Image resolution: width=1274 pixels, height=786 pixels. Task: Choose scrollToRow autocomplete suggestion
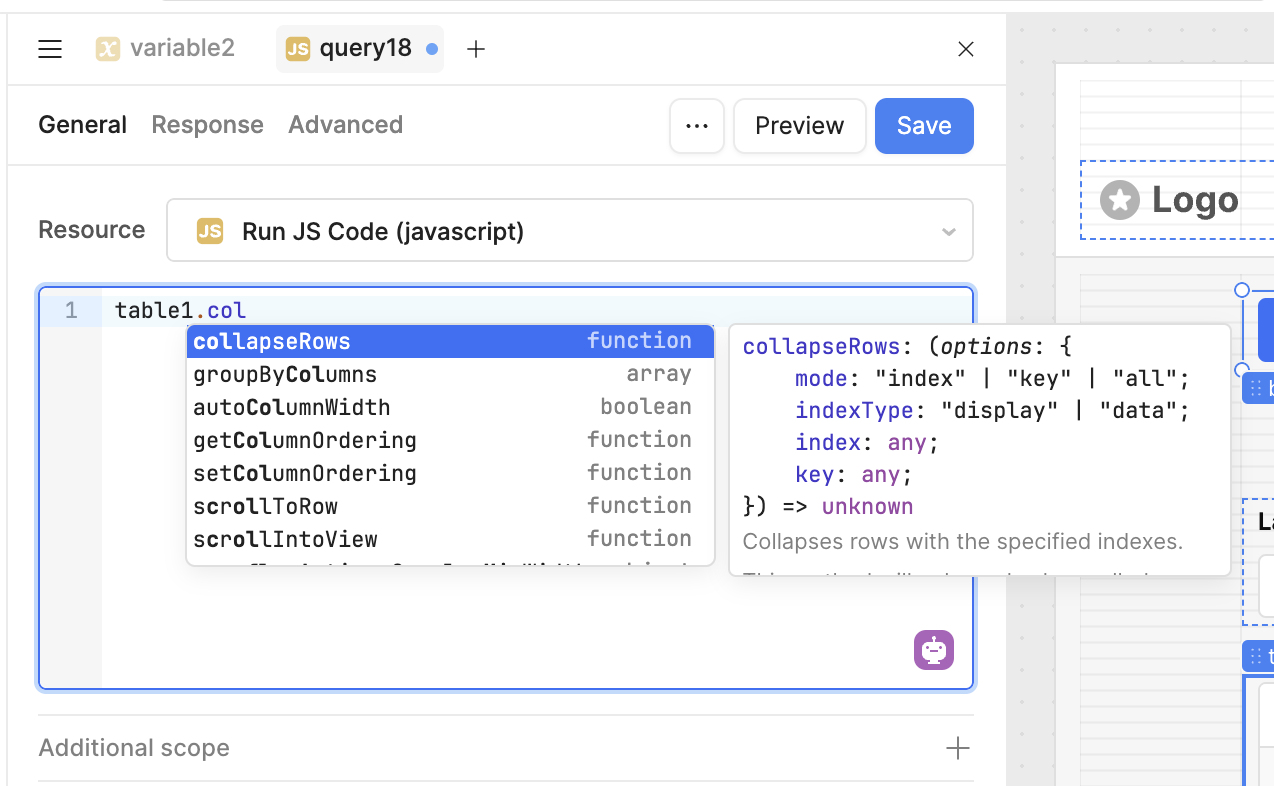[450, 506]
